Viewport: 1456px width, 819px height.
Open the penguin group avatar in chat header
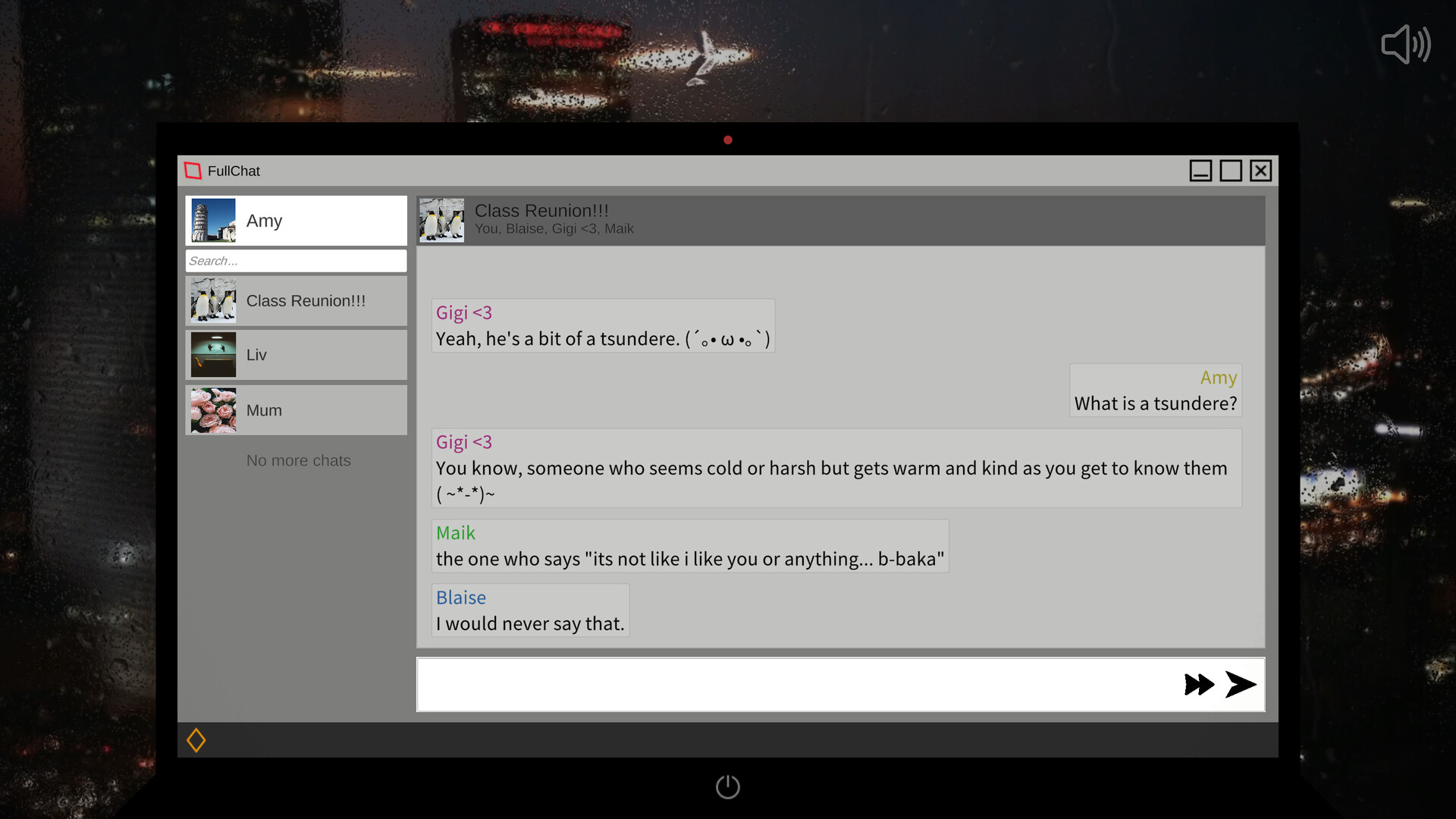442,220
